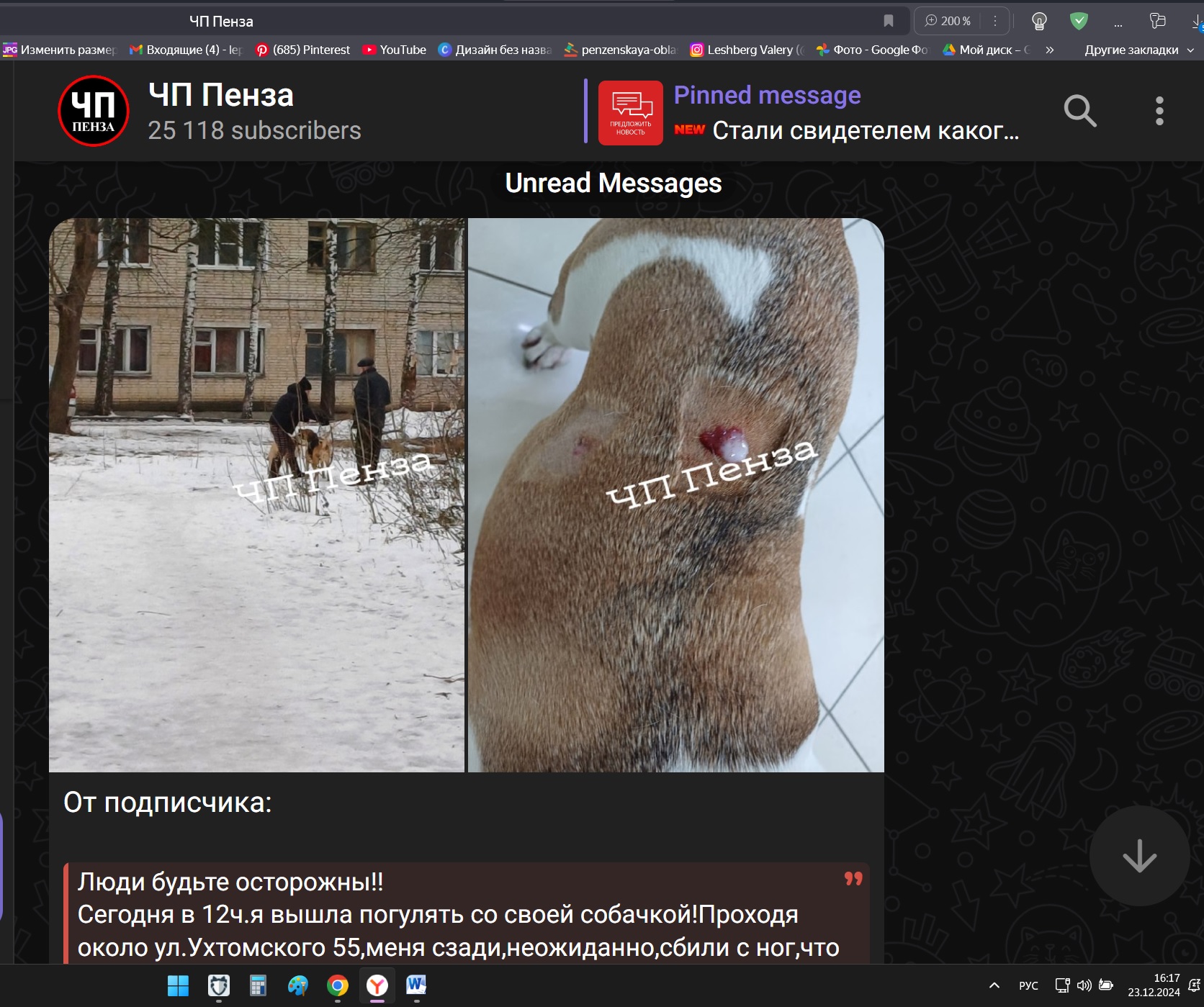Open the YouTube bookmark
Viewport: 1204px width, 1007px height.
pos(395,50)
